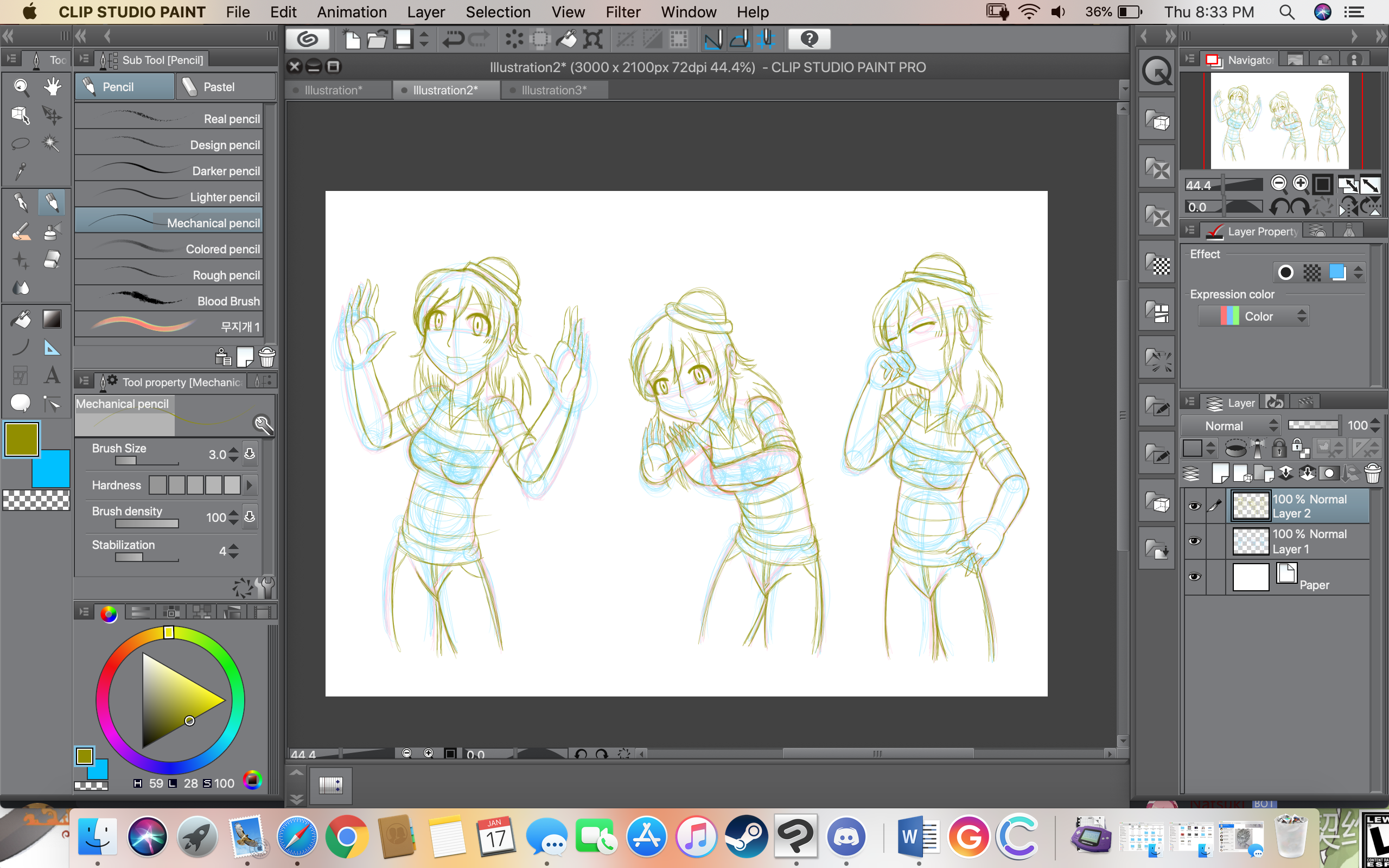Select the Lasso selection tool
This screenshot has height=868, width=1389.
click(21, 143)
